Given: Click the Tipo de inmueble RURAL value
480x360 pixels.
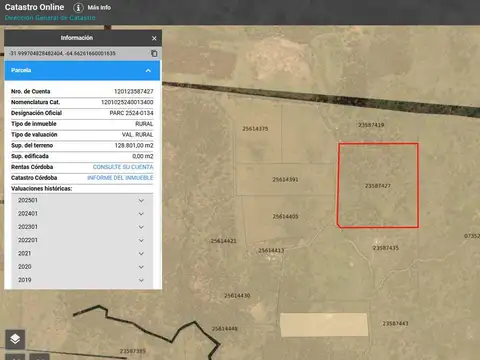Looking at the screenshot, I should tap(144, 124).
